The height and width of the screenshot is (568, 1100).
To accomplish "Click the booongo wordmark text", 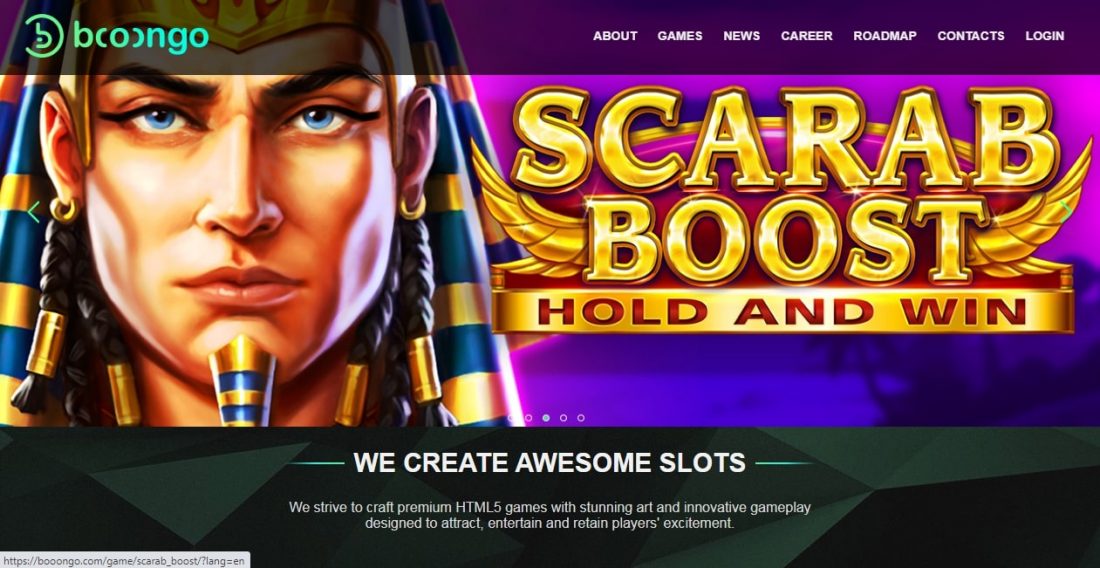I will tap(141, 37).
